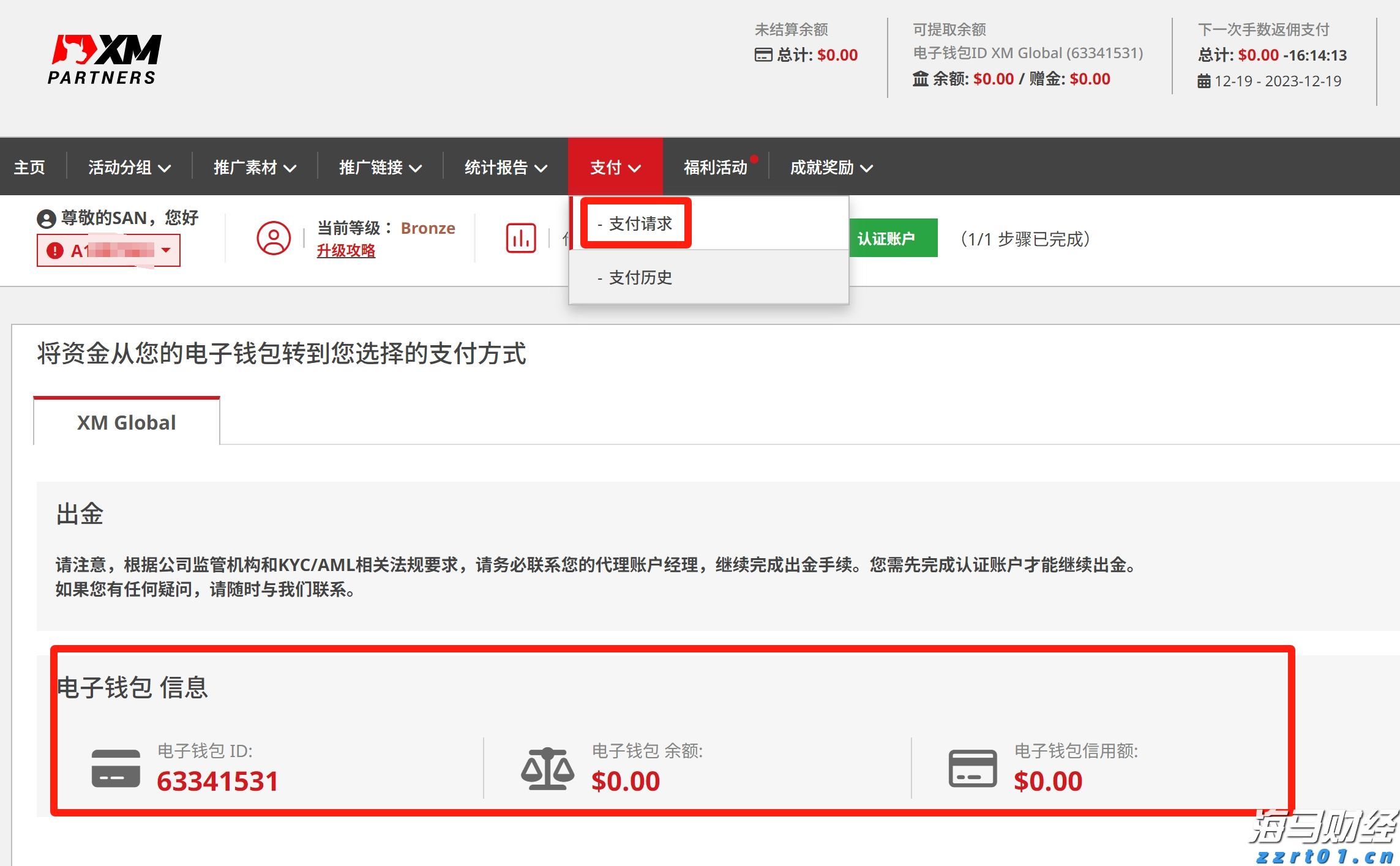Switch to the XM Global tab
1400x866 pixels.
[126, 422]
